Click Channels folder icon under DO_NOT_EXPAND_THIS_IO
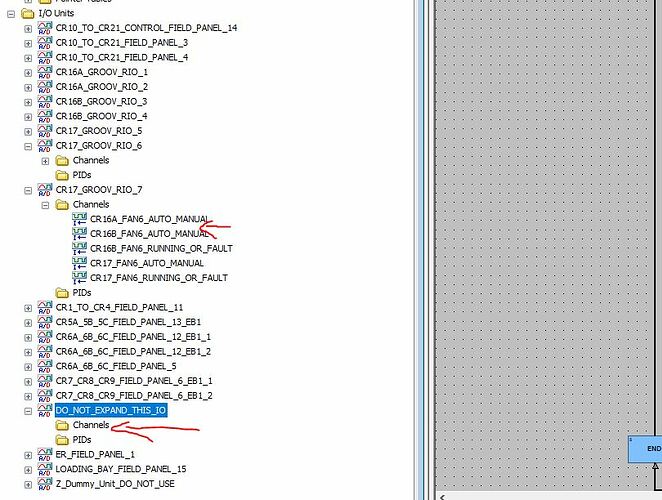Screen dimensions: 662x500 point(62,425)
